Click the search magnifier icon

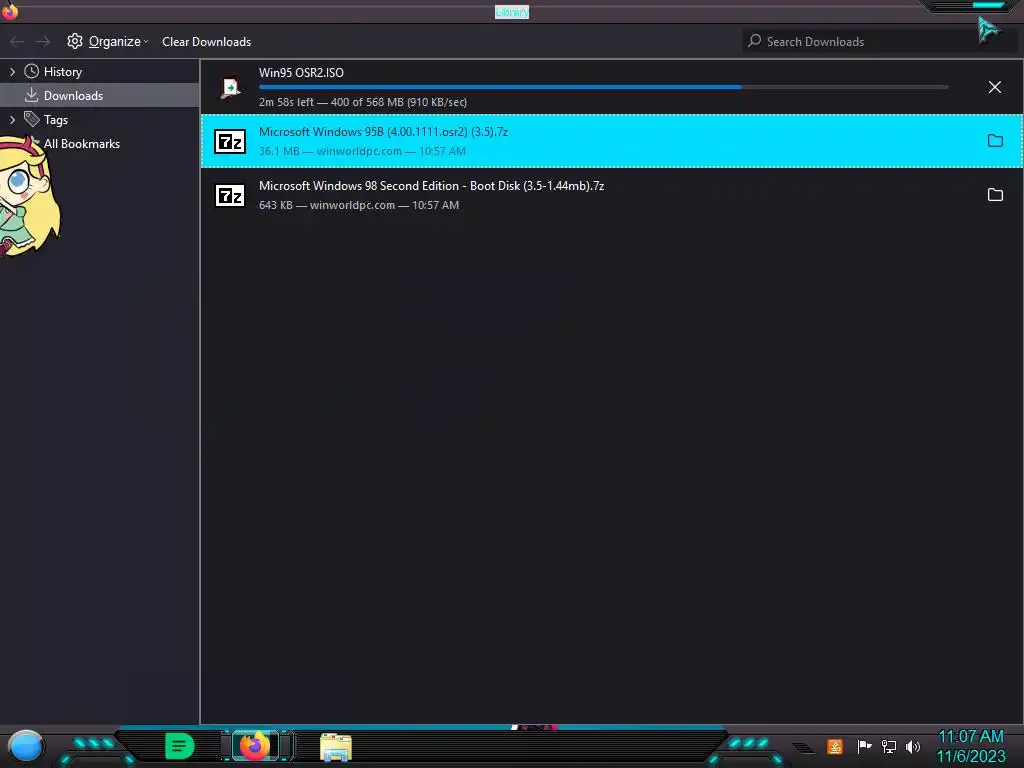(x=755, y=40)
